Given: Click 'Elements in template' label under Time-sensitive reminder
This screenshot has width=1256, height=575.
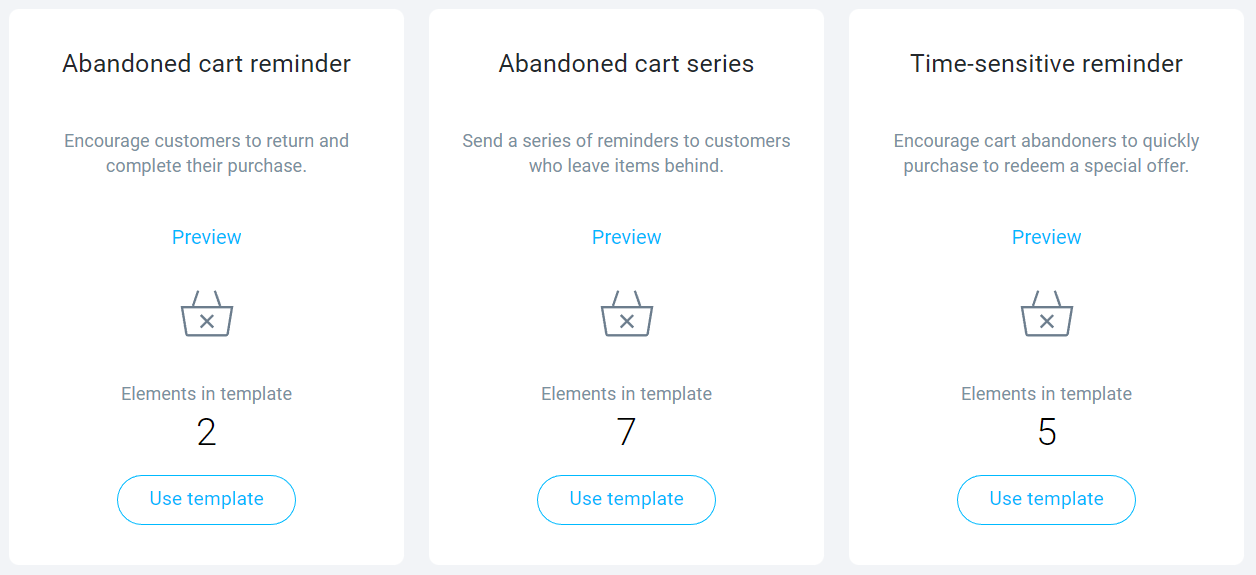Looking at the screenshot, I should (x=1047, y=394).
